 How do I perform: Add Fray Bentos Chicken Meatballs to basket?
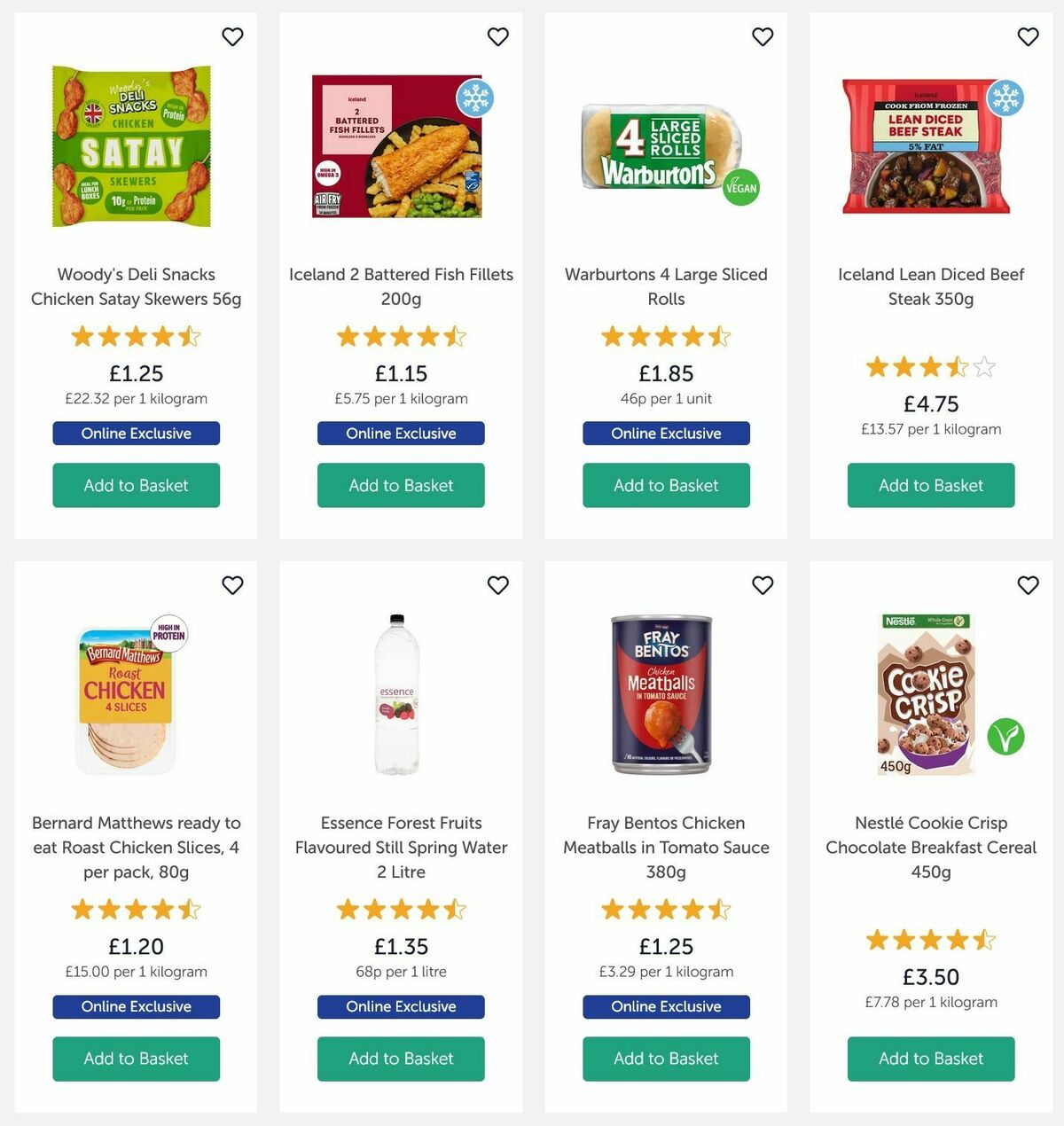(x=666, y=1059)
